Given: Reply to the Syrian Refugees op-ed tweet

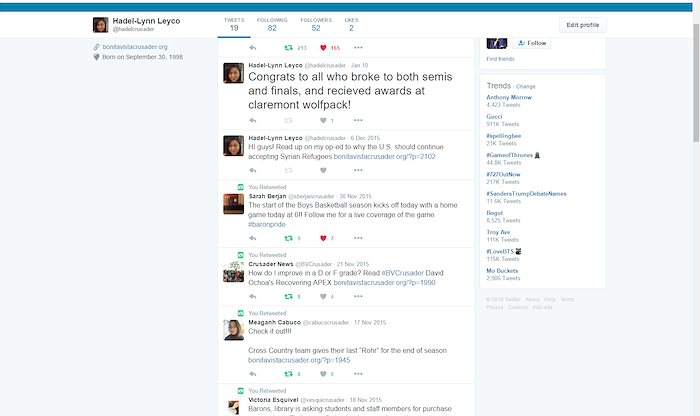Looking at the screenshot, I should [x=253, y=170].
